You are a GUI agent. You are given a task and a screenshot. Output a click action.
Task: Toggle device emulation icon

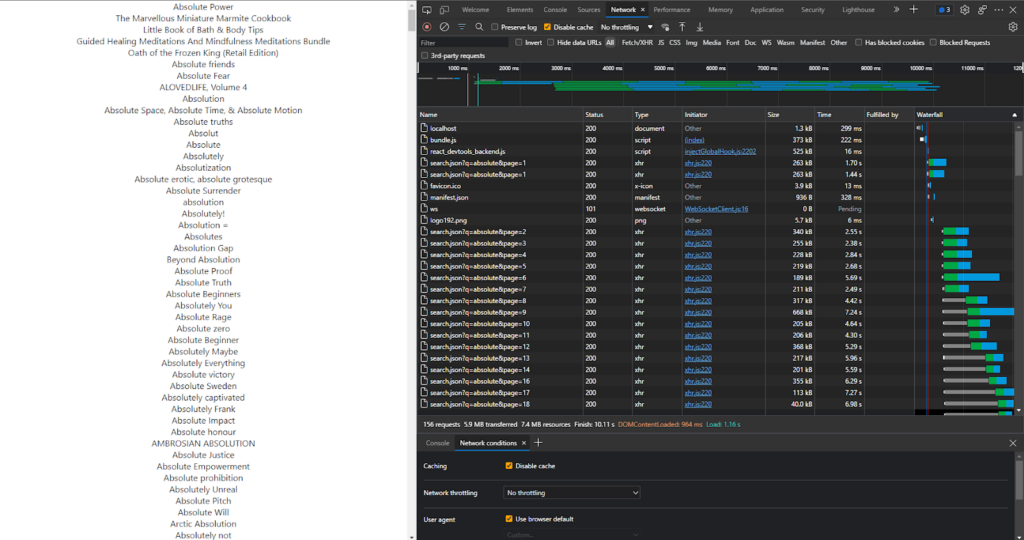click(x=444, y=10)
